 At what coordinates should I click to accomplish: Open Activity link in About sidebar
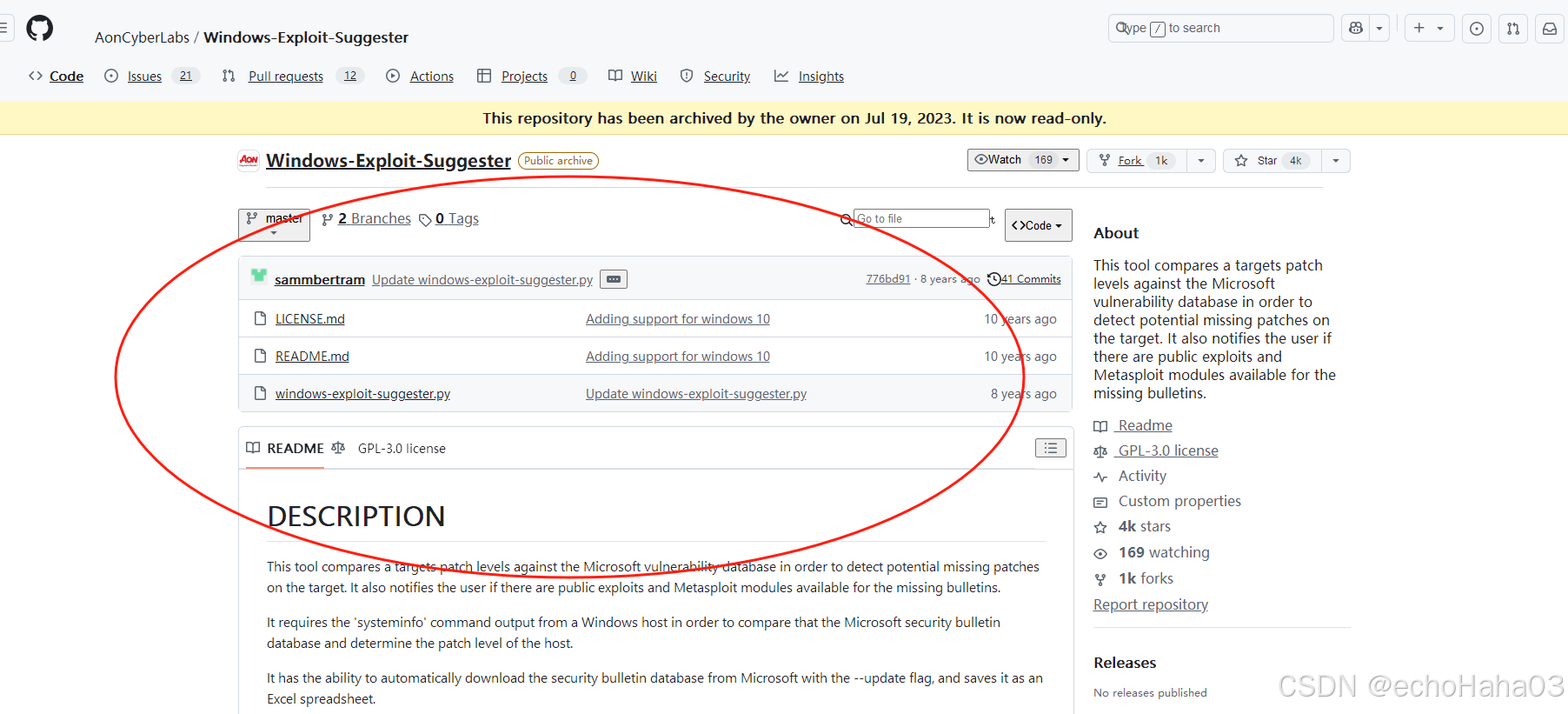[1142, 476]
